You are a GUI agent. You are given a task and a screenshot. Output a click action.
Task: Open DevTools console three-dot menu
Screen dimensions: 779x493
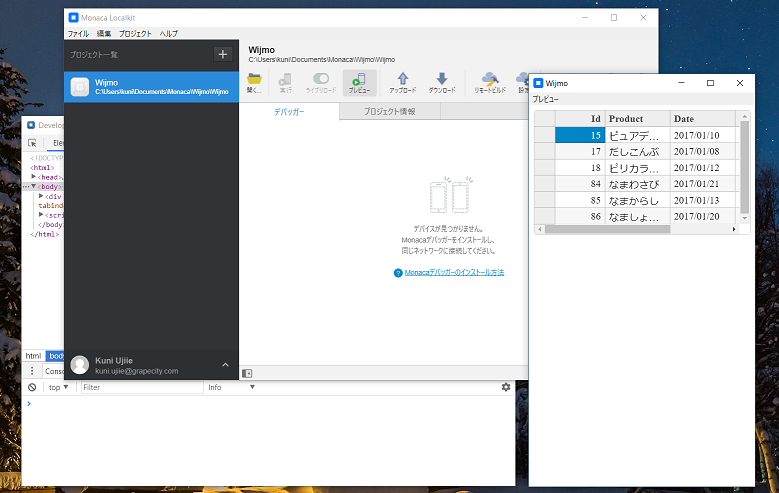(32, 371)
